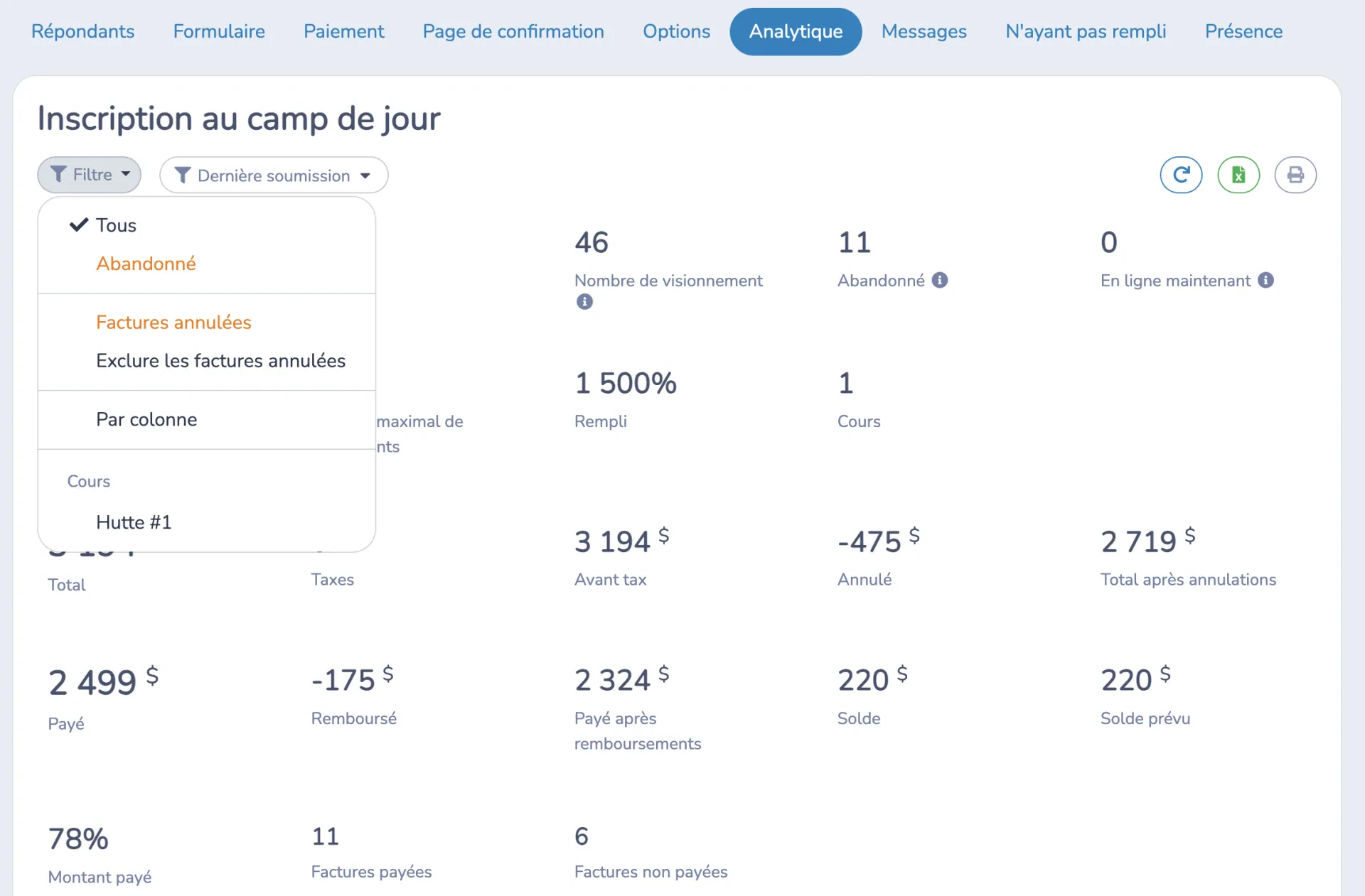Select Exclure les factures annulées
This screenshot has width=1365, height=896.
[x=206, y=361]
